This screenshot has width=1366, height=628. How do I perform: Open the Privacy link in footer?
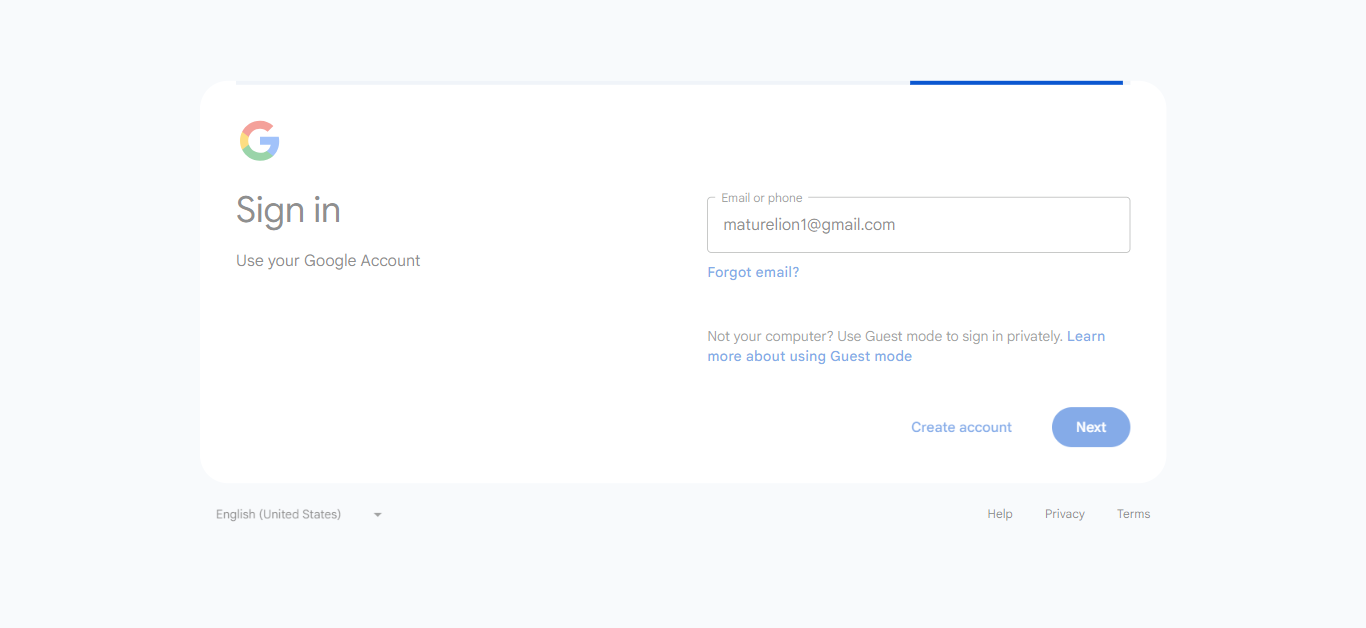[1065, 514]
